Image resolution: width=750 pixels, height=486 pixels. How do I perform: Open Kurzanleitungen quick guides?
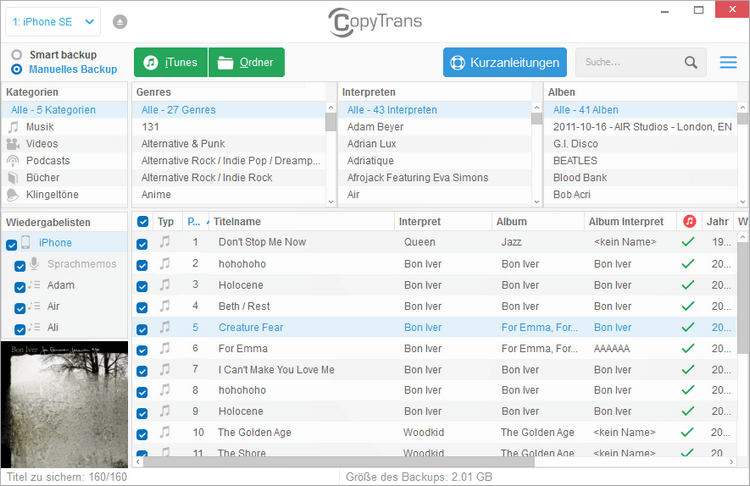coord(505,62)
